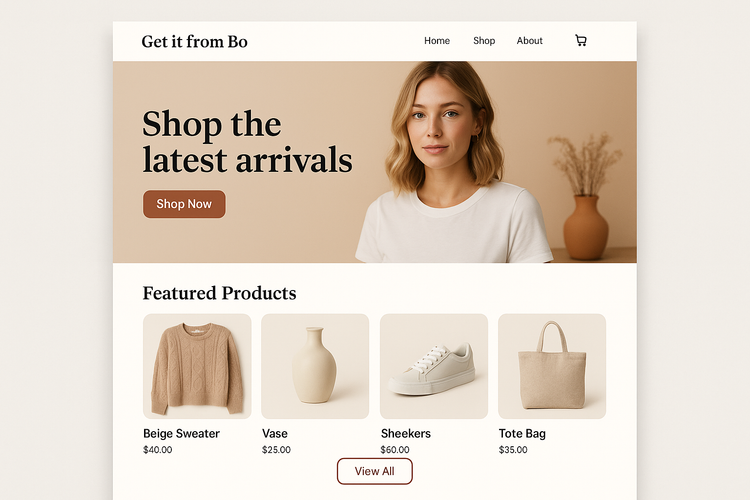Visit the About page link
This screenshot has height=500, width=750.
(x=529, y=41)
